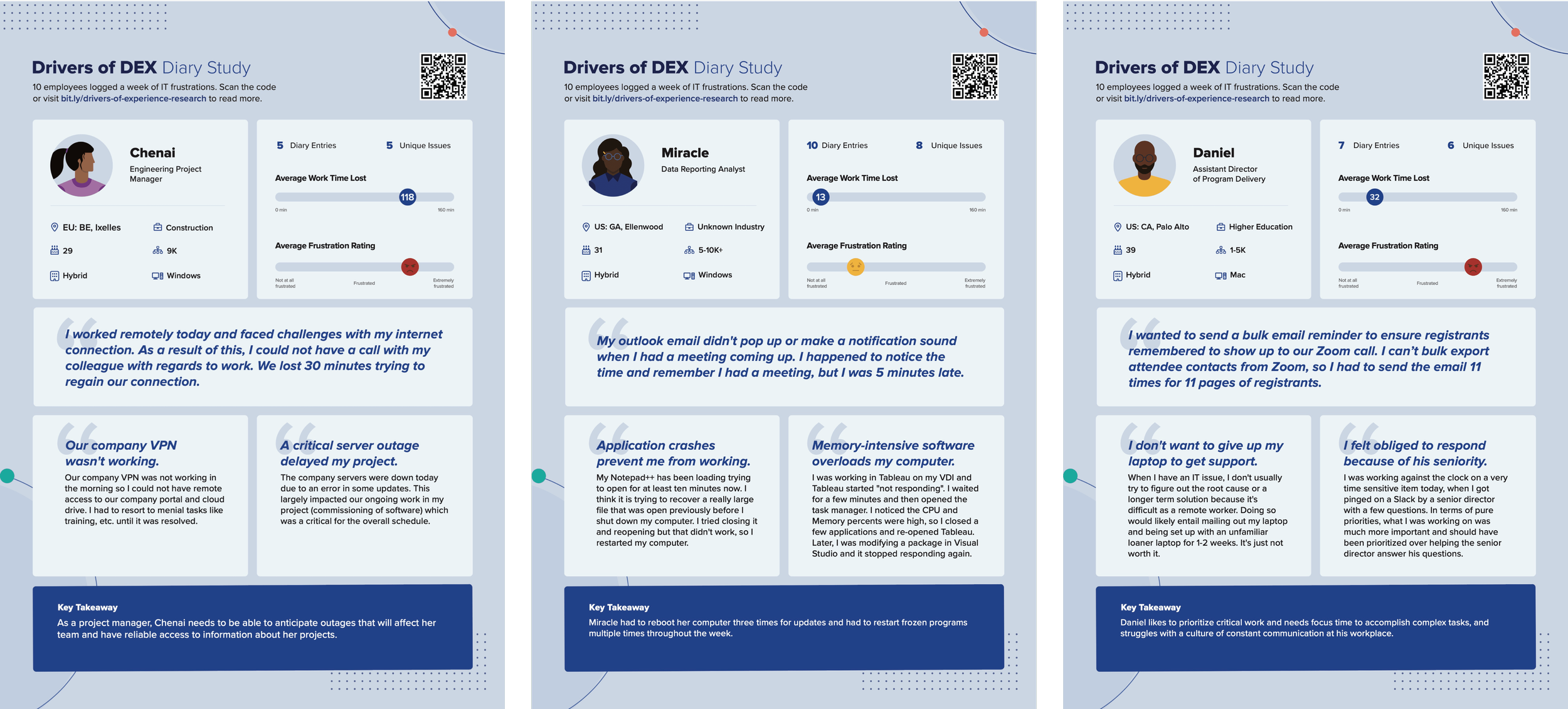Image resolution: width=1568 pixels, height=709 pixels.
Task: Click the QR code on Chenai's poster
Action: tap(443, 77)
